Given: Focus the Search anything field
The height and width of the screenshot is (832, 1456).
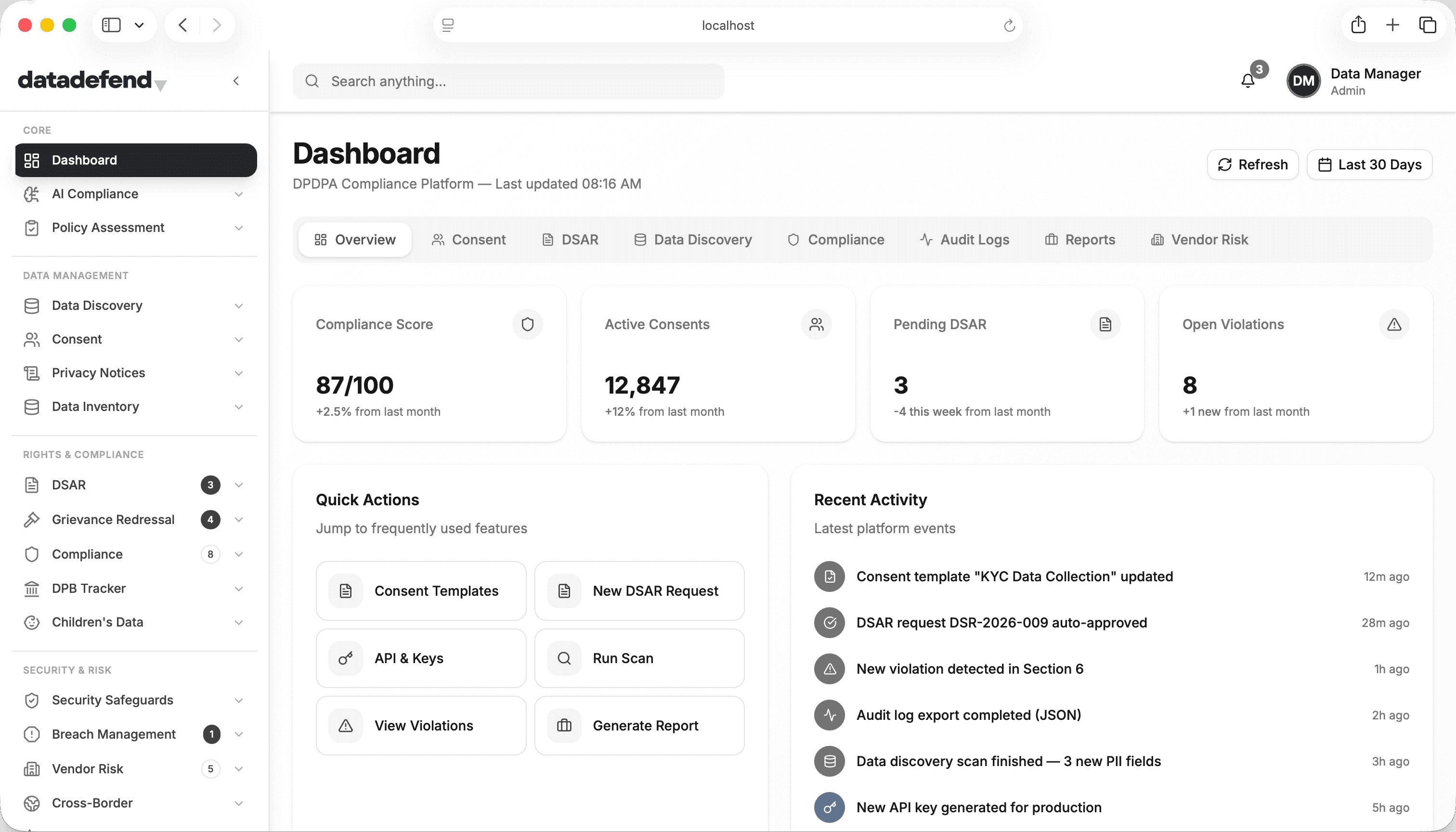Looking at the screenshot, I should (x=508, y=81).
